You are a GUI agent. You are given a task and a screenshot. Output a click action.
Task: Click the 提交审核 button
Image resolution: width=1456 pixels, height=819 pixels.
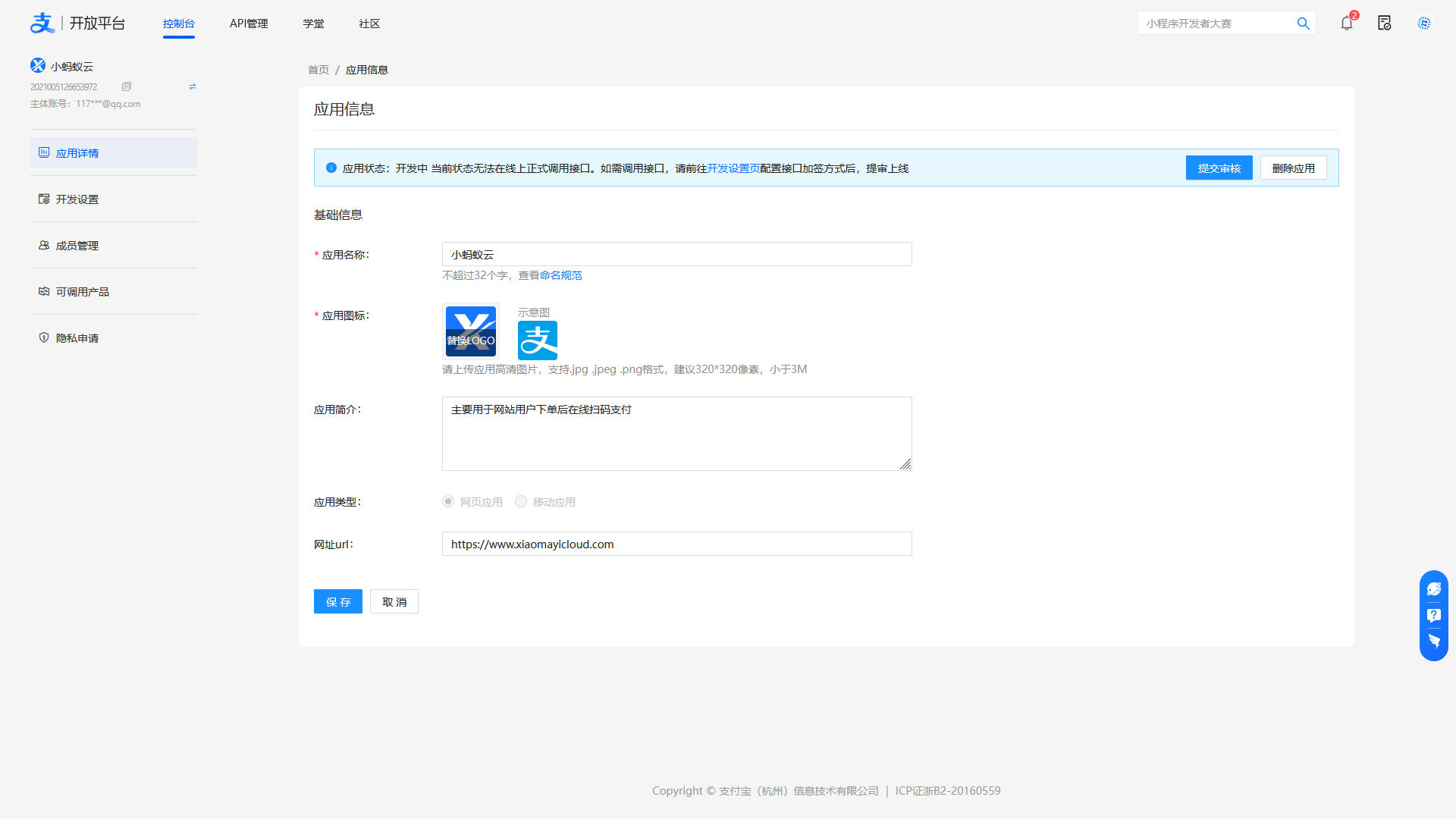1219,168
